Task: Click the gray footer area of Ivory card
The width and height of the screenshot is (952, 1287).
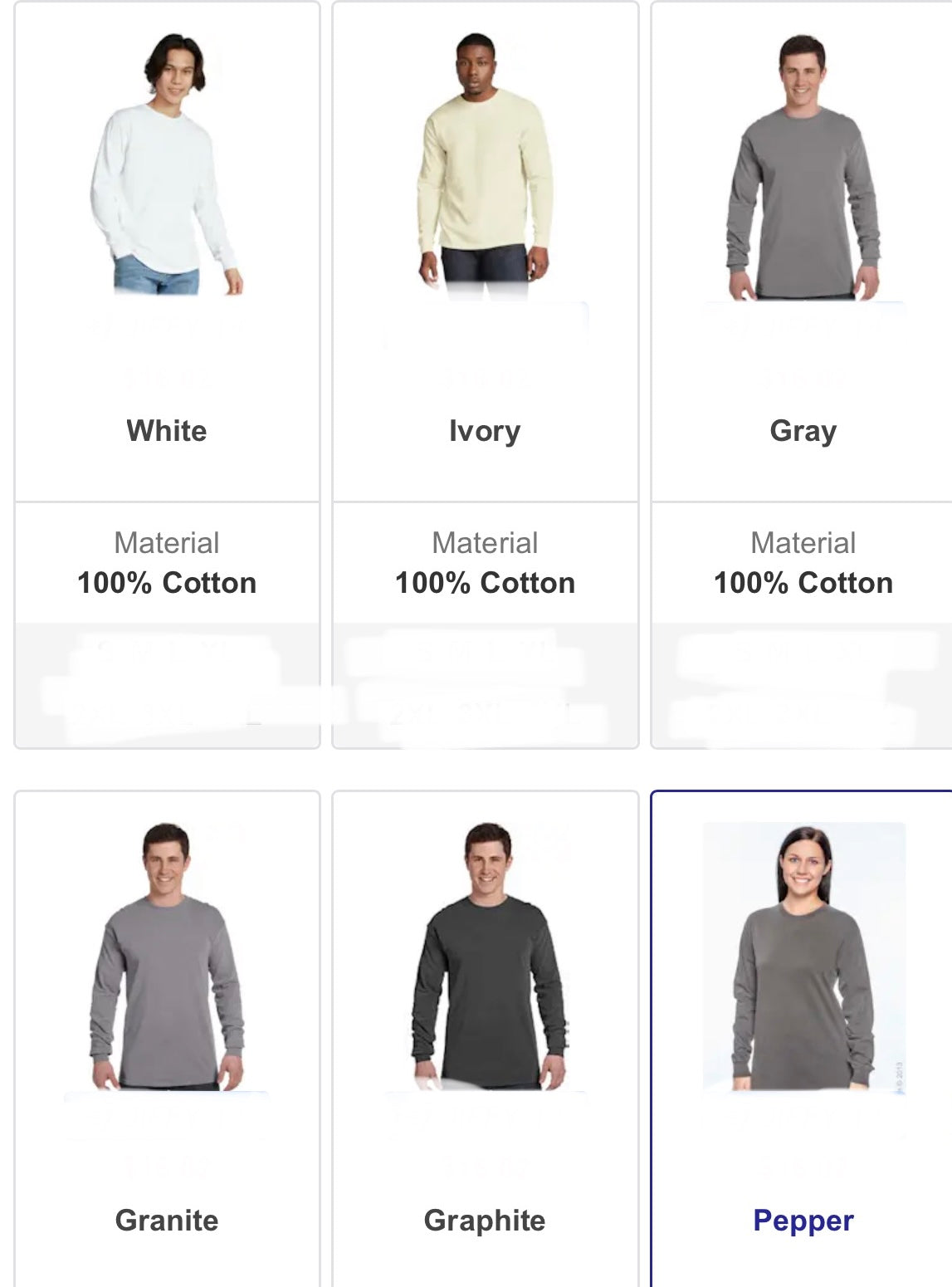Action: (x=485, y=684)
